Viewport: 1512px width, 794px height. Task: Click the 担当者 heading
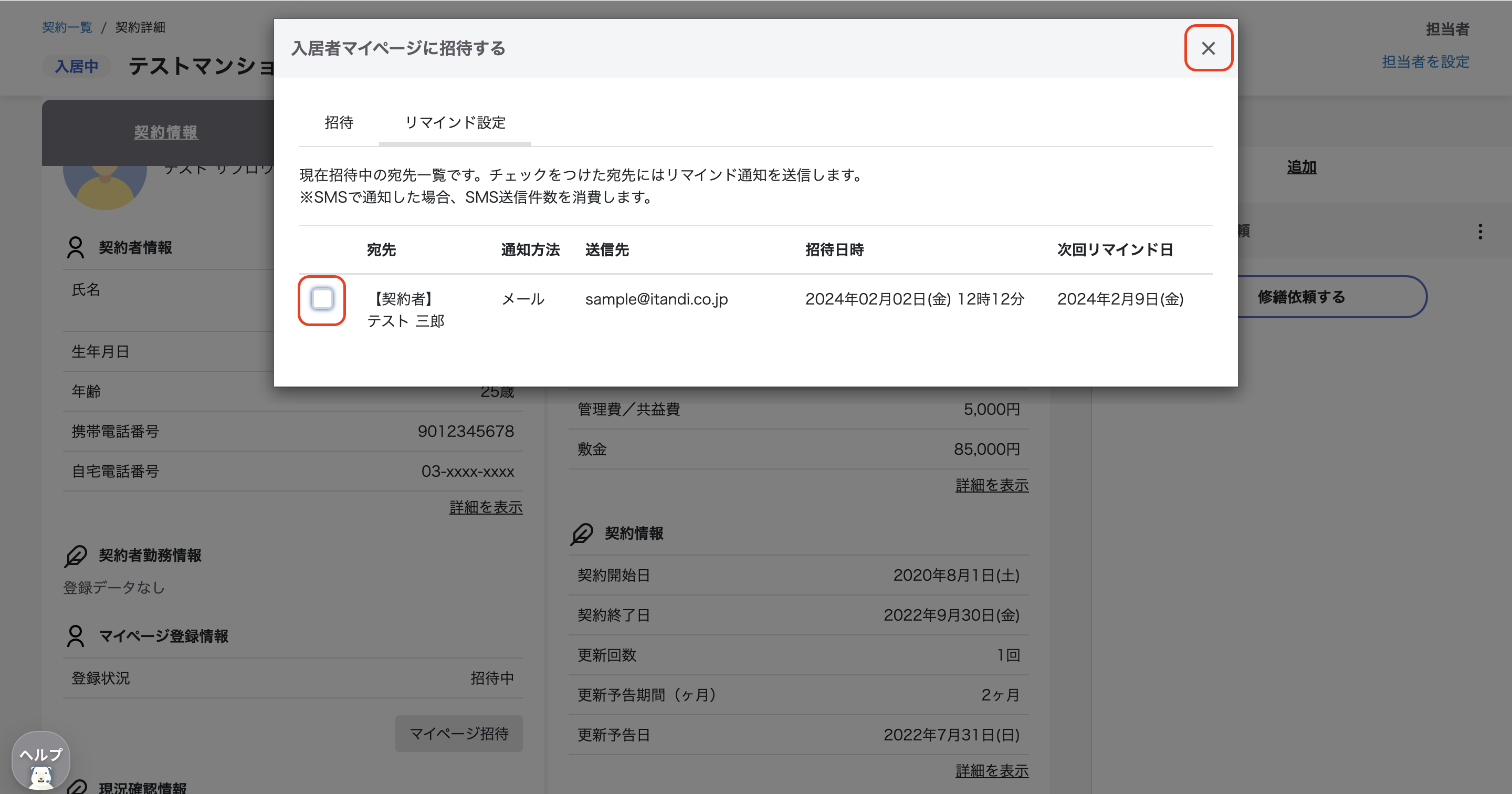coord(1447,29)
